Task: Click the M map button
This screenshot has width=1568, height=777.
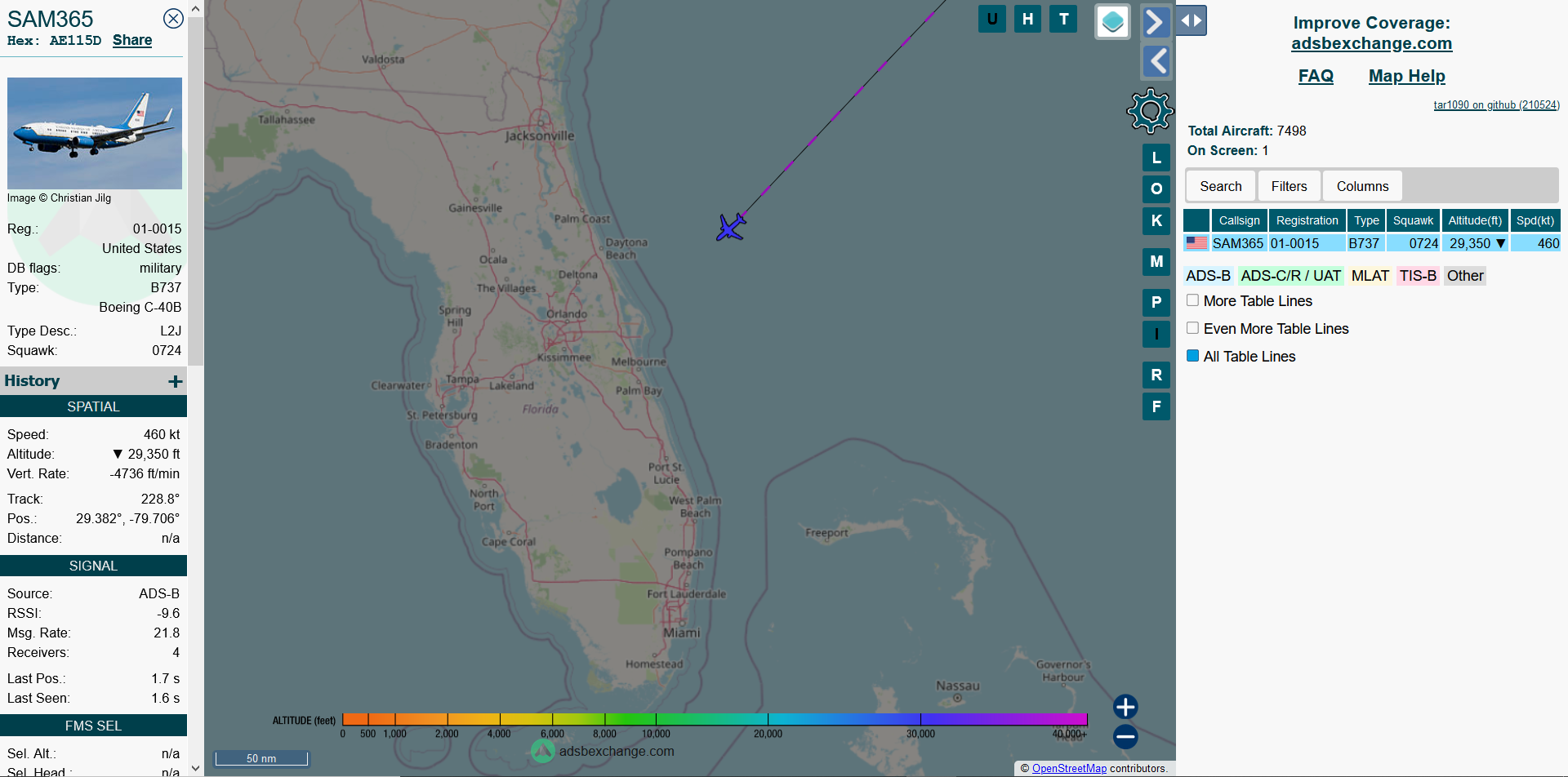Action: [1156, 261]
